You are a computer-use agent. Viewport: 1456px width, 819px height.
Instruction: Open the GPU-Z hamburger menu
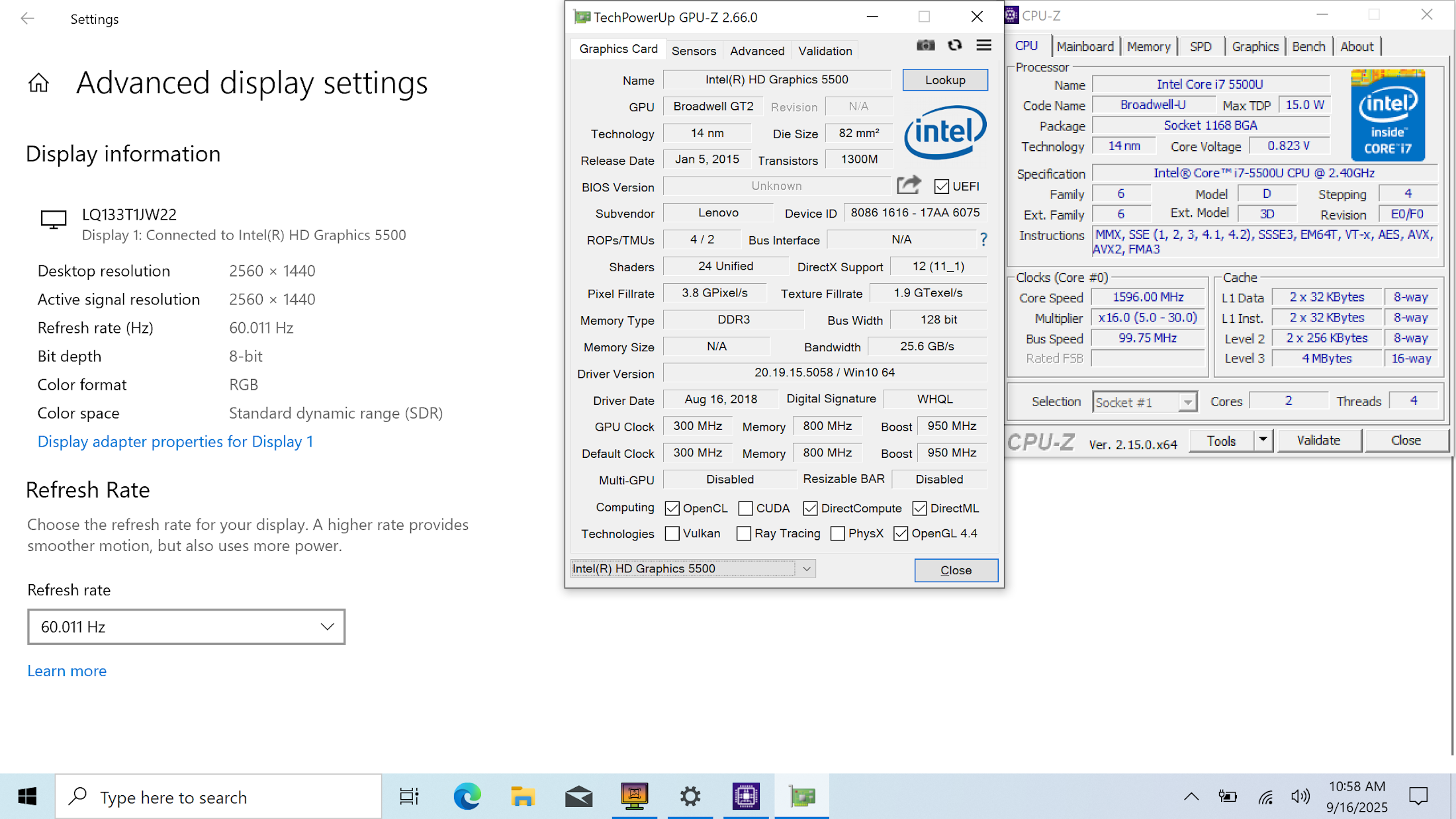(x=984, y=46)
